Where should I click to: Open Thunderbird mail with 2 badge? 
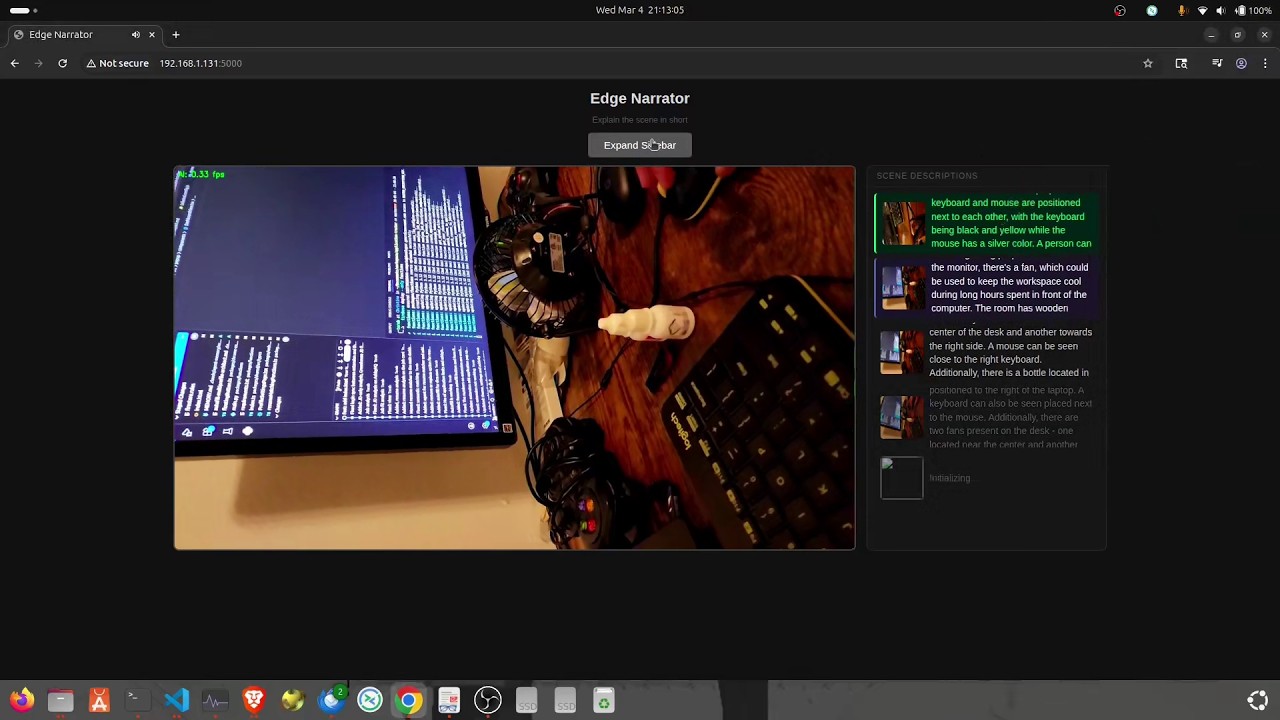point(332,701)
